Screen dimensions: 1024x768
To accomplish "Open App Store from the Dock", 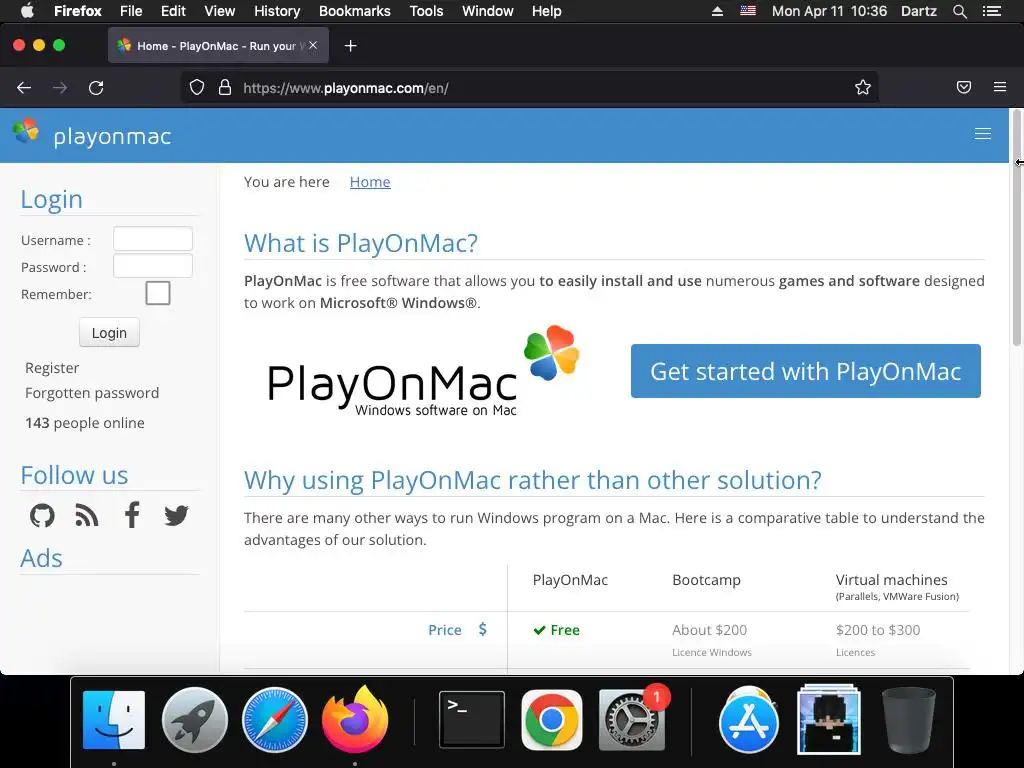I will [x=748, y=721].
